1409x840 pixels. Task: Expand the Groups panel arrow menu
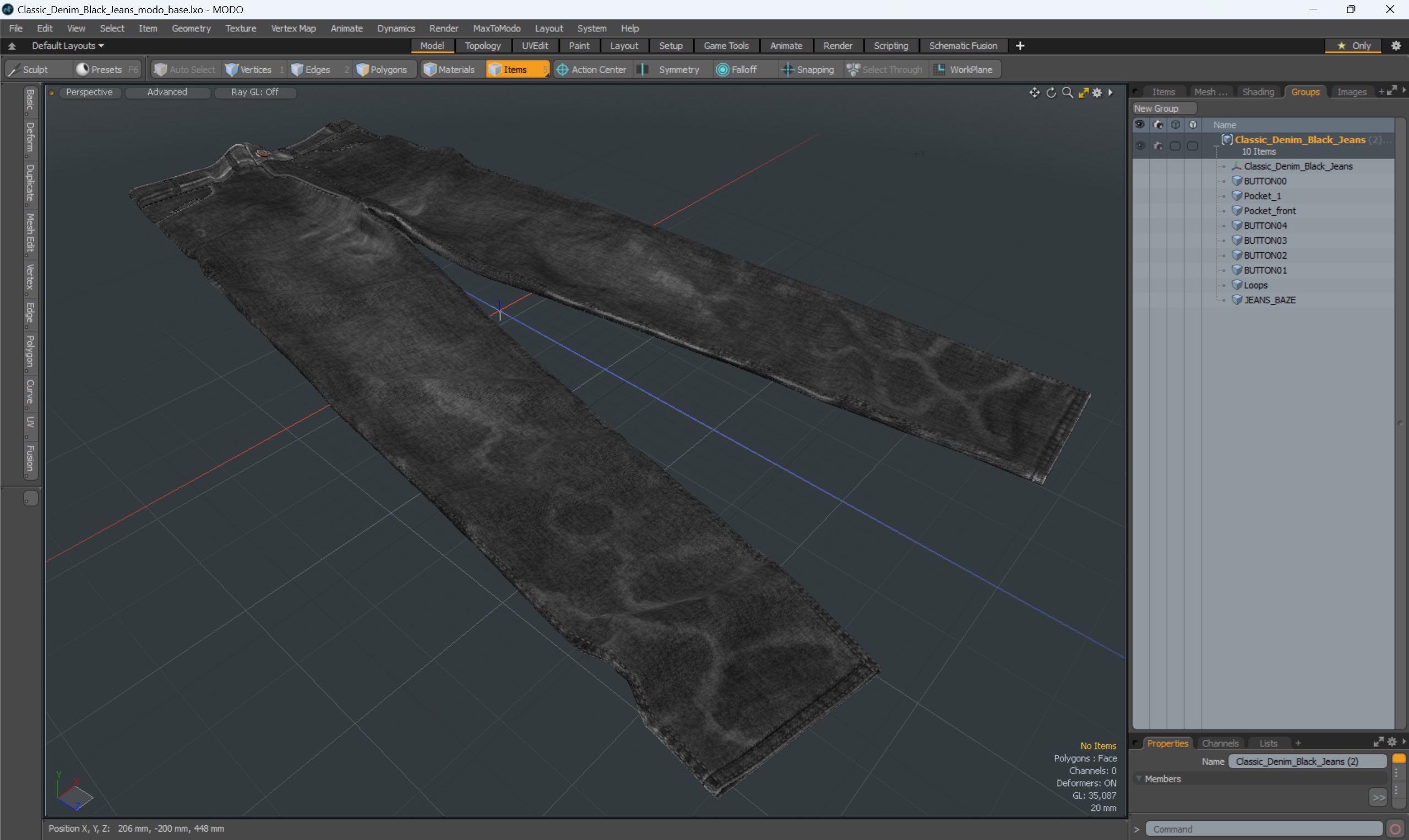1405,91
